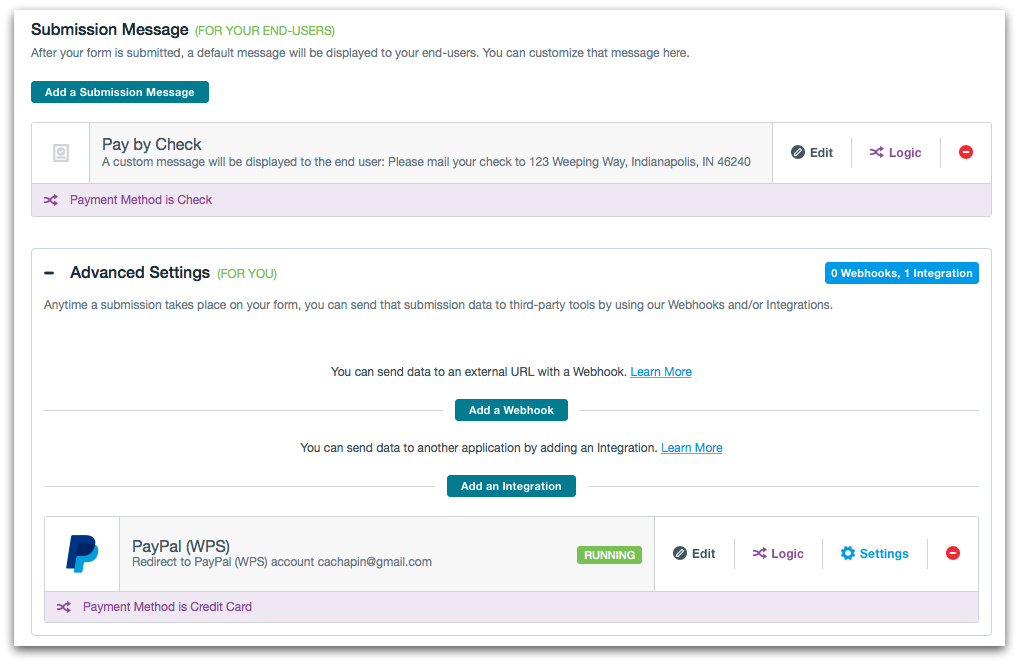Click the red remove icon for PayPal integration
The width and height of the screenshot is (1019, 664).
[952, 553]
